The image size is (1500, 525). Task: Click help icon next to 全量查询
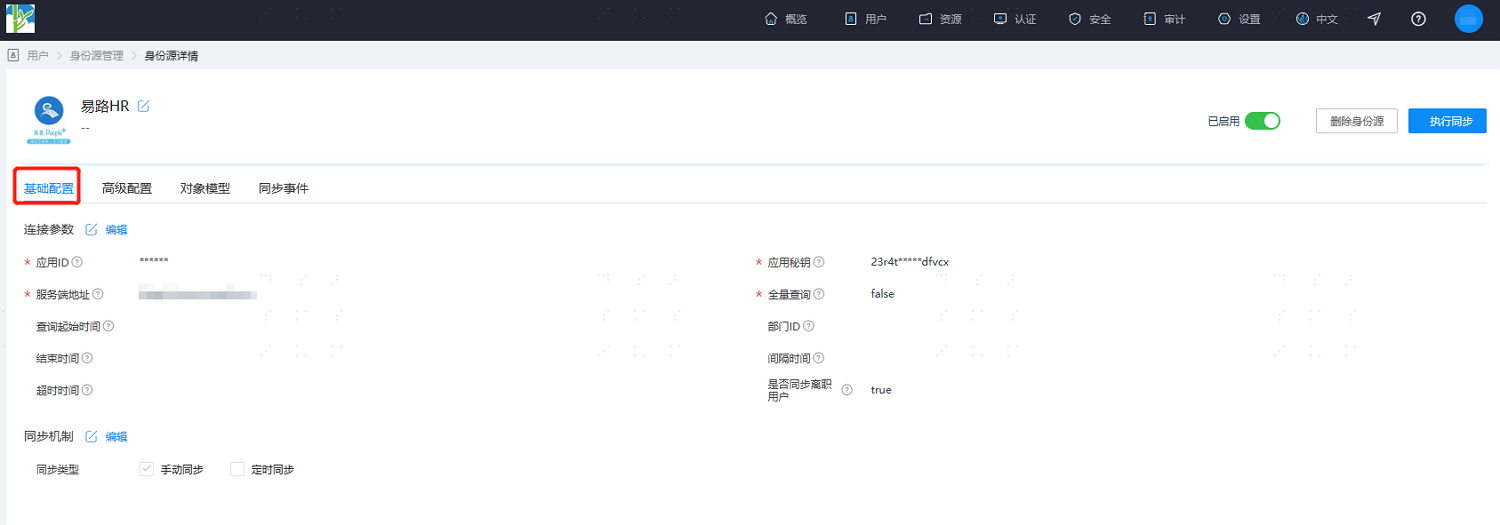coord(819,294)
